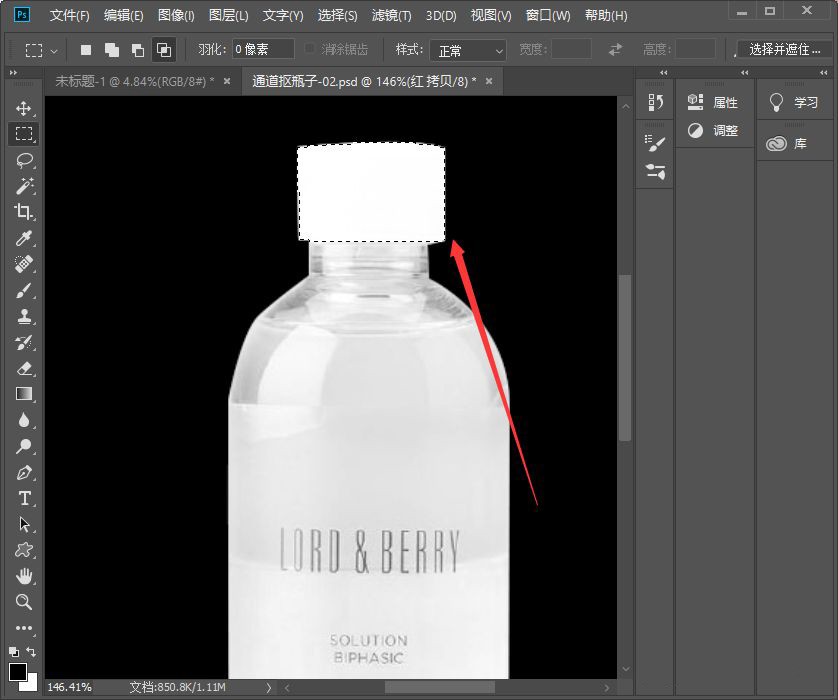This screenshot has height=700, width=838.
Task: Expand the collapsed 属性 panel column arrows
Action: pyautogui.click(x=744, y=73)
